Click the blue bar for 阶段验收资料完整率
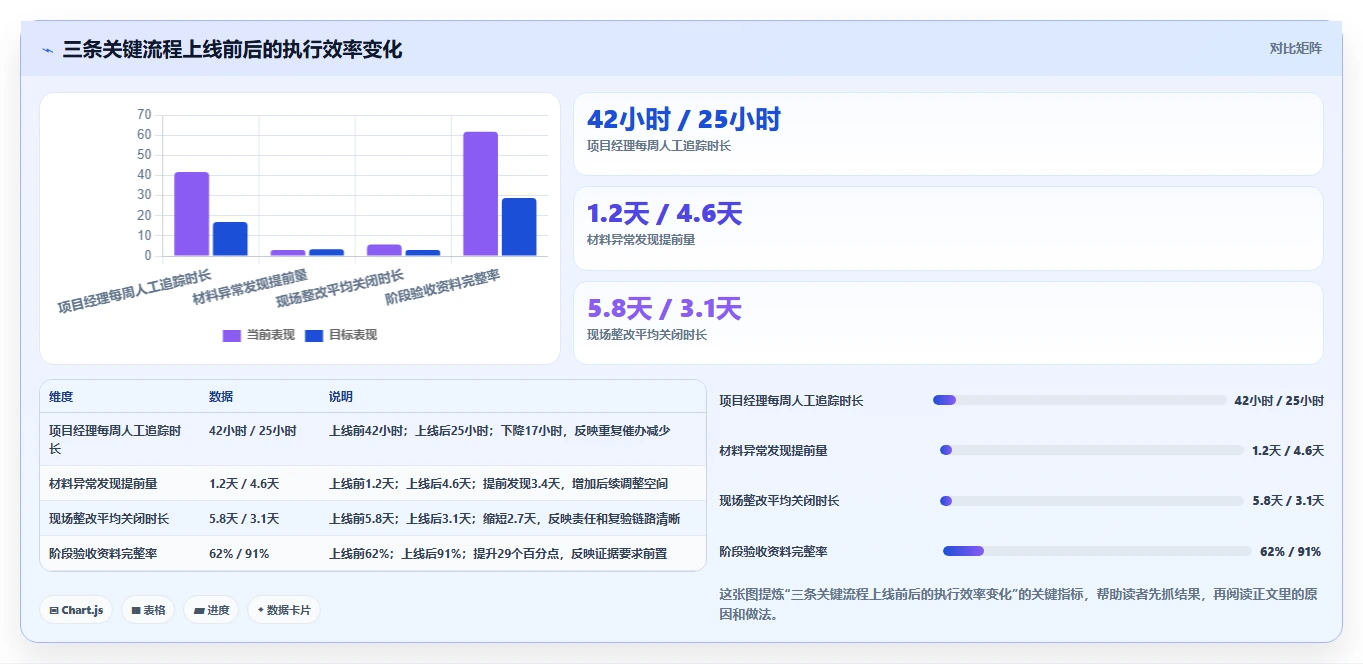The height and width of the screenshot is (664, 1363). [x=519, y=227]
